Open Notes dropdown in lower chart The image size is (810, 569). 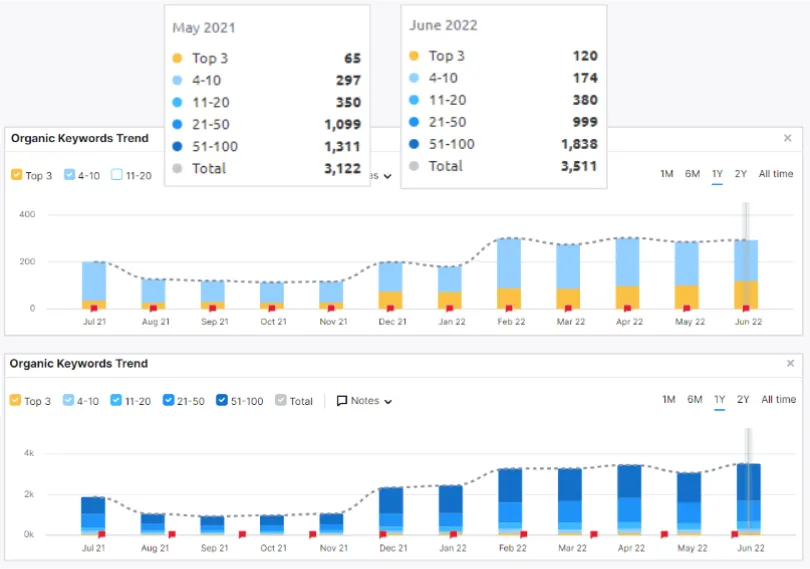coord(364,401)
